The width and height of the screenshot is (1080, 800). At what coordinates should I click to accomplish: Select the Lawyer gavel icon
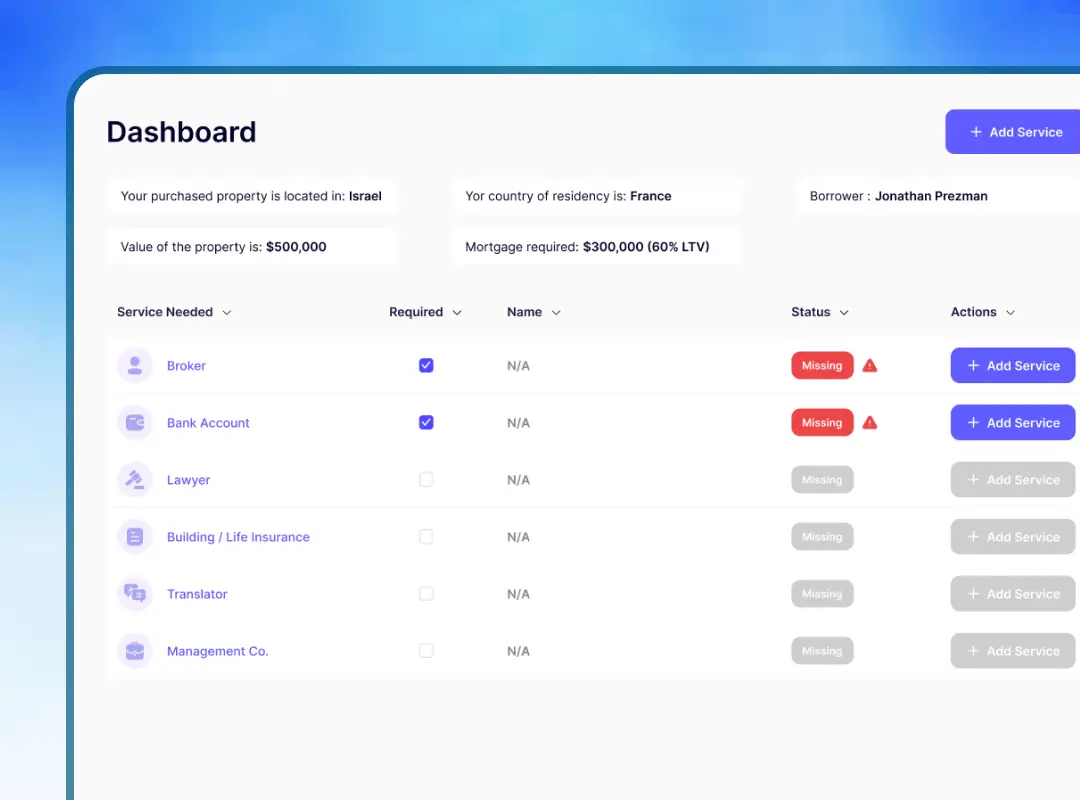134,479
